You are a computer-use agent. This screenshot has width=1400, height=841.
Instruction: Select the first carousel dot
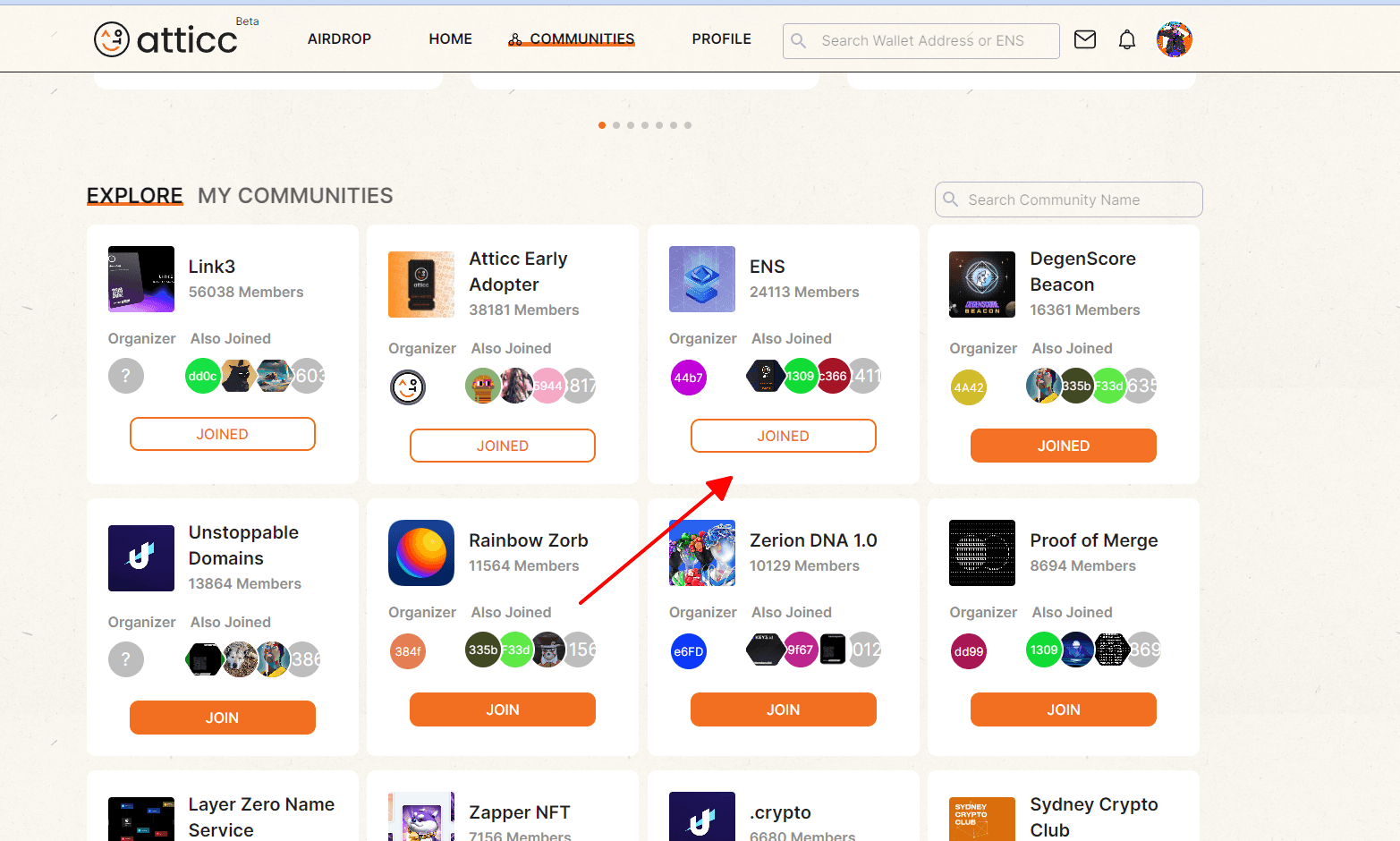pos(602,125)
